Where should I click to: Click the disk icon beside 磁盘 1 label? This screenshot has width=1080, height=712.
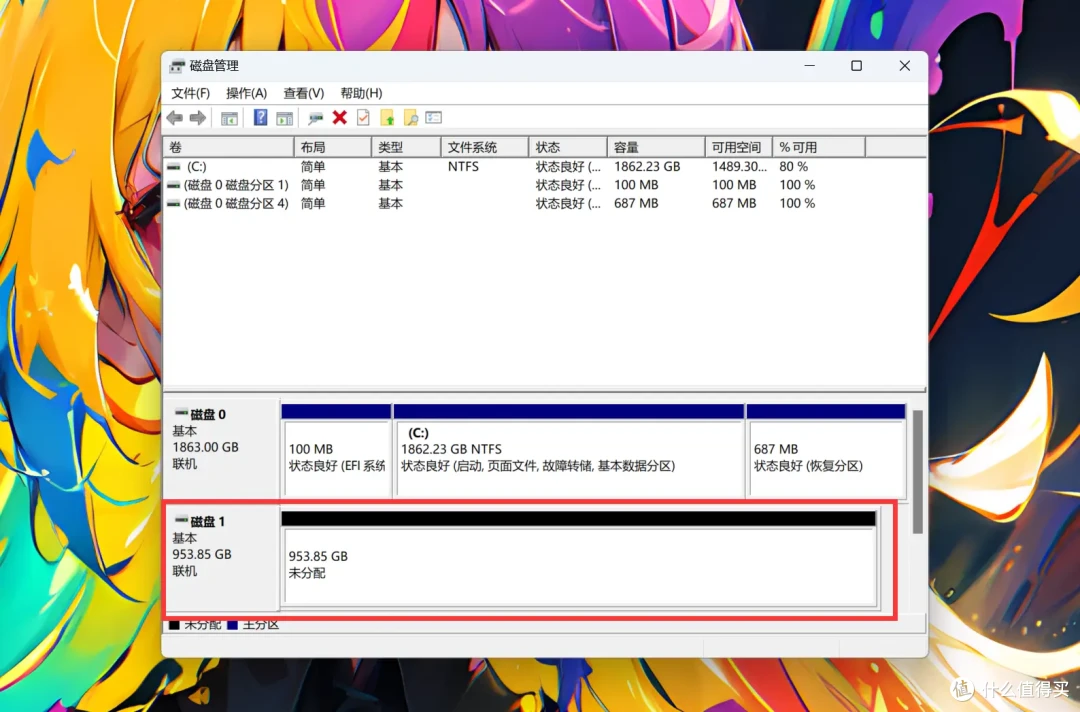pos(181,521)
